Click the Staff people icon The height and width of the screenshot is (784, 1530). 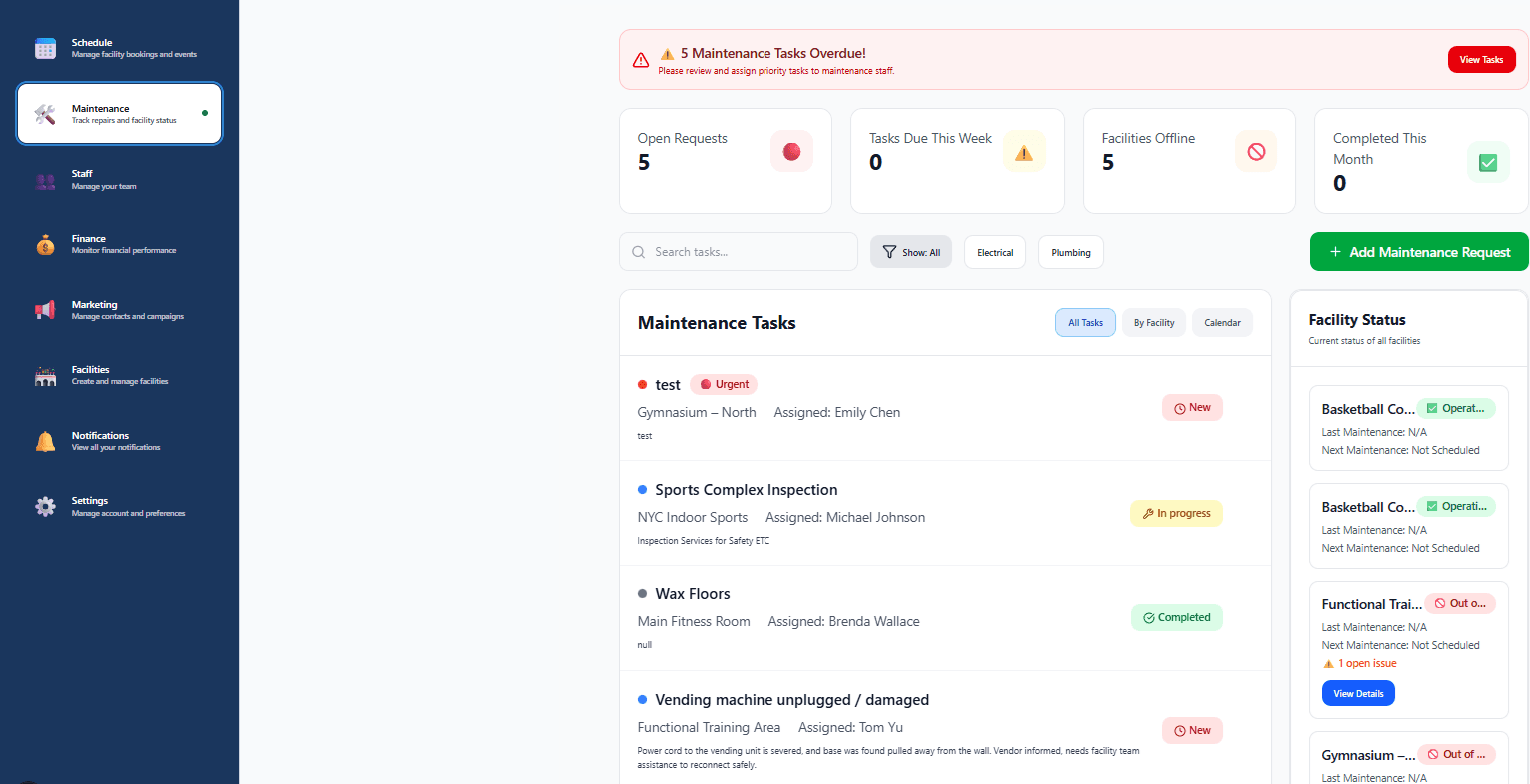45,181
